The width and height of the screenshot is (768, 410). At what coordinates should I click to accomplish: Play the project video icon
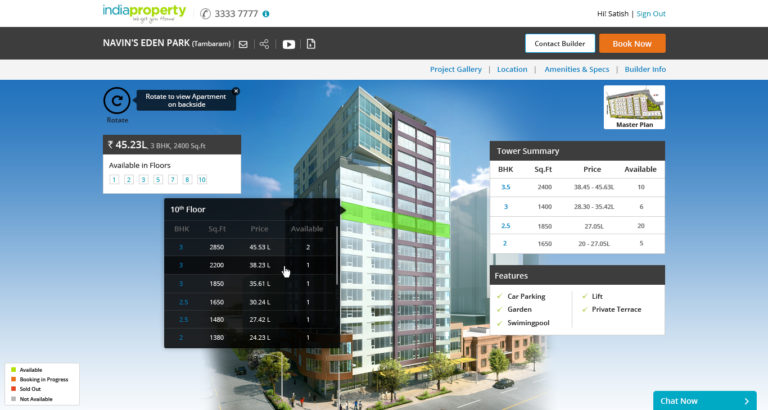click(x=289, y=44)
